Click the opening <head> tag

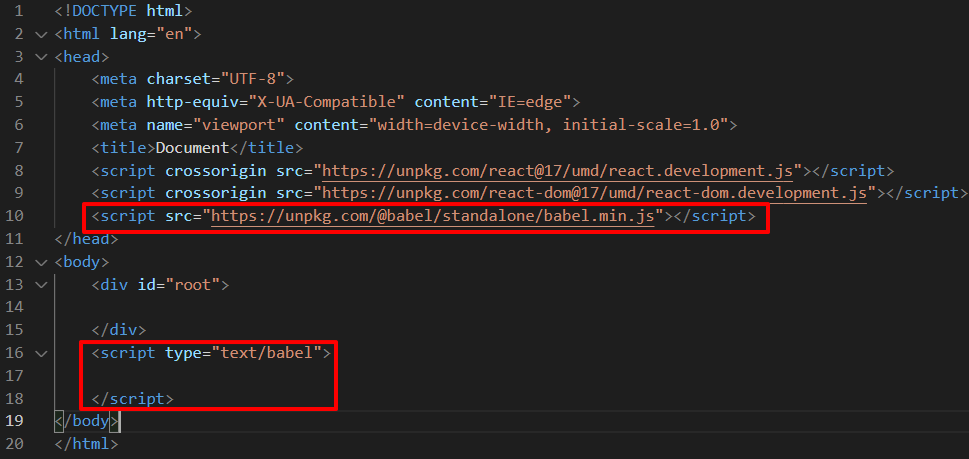(x=82, y=57)
